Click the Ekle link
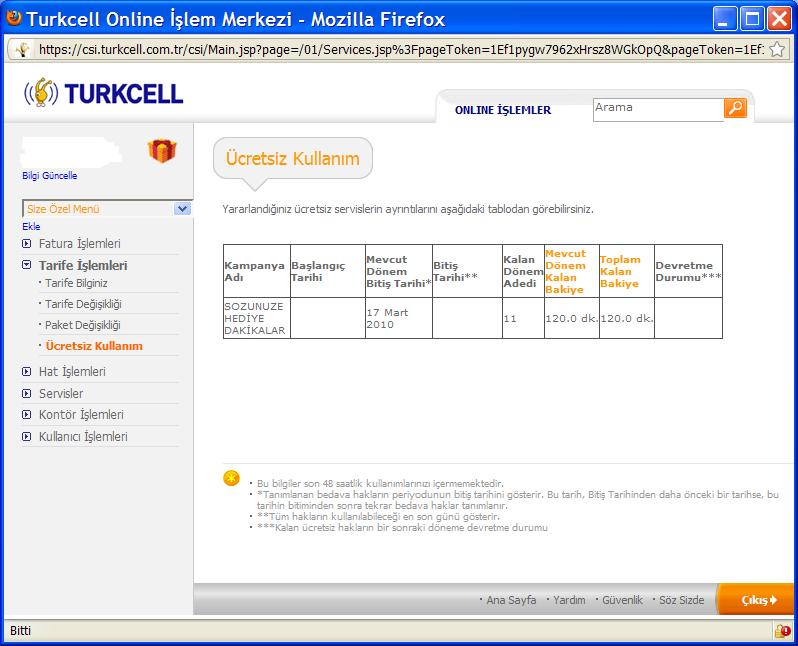Viewport: 798px width, 646px height. tap(31, 227)
